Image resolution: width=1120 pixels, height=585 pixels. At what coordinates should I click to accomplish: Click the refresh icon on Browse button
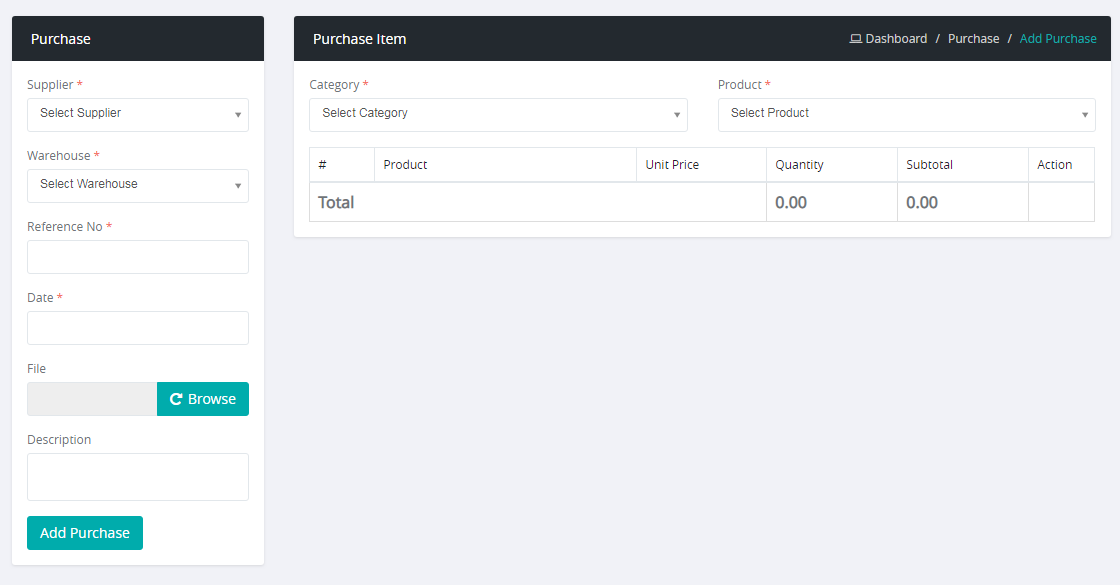click(176, 399)
